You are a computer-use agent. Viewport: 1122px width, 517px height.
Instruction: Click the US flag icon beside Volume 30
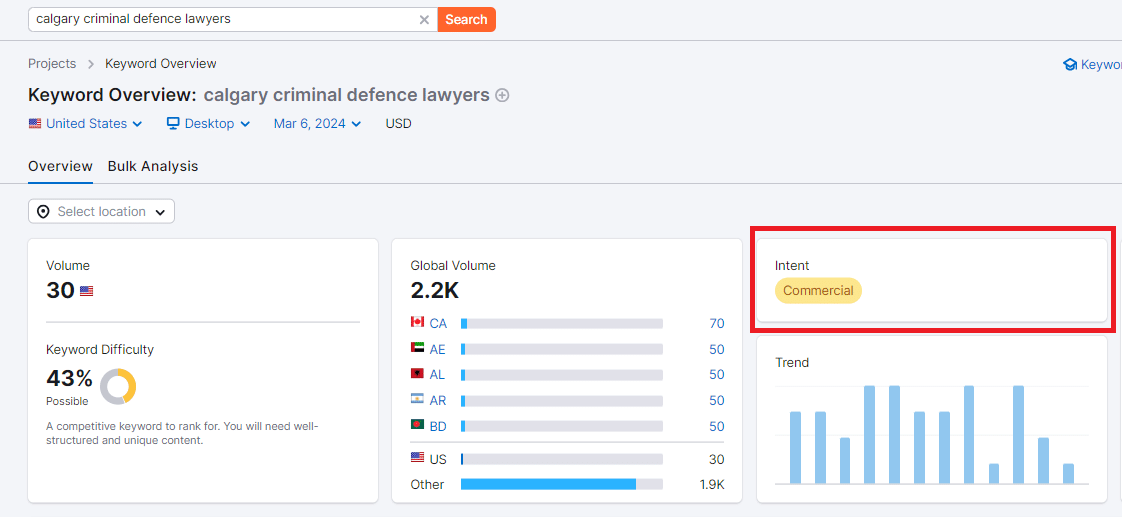click(87, 291)
